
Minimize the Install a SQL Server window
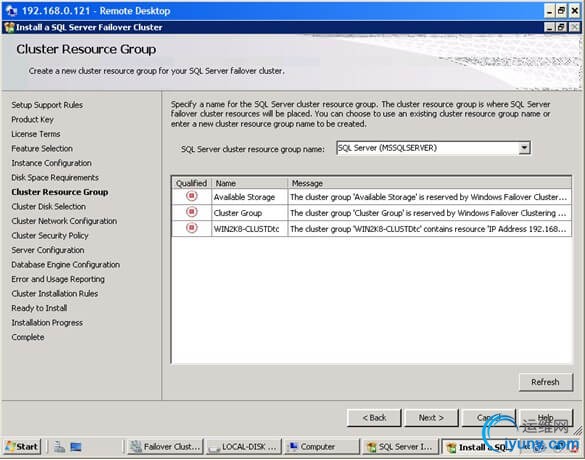(x=549, y=27)
